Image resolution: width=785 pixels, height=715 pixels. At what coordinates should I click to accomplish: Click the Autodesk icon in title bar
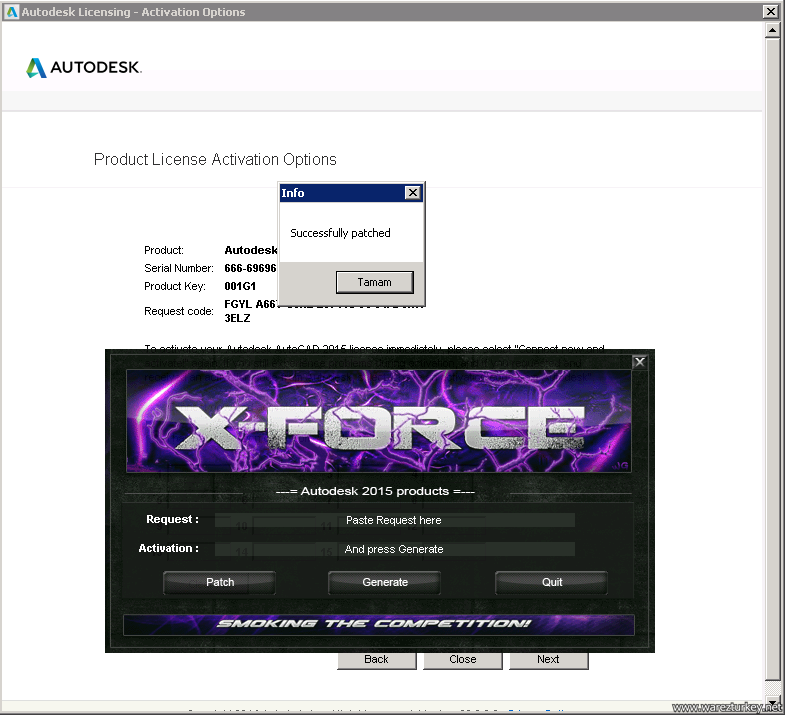11,12
